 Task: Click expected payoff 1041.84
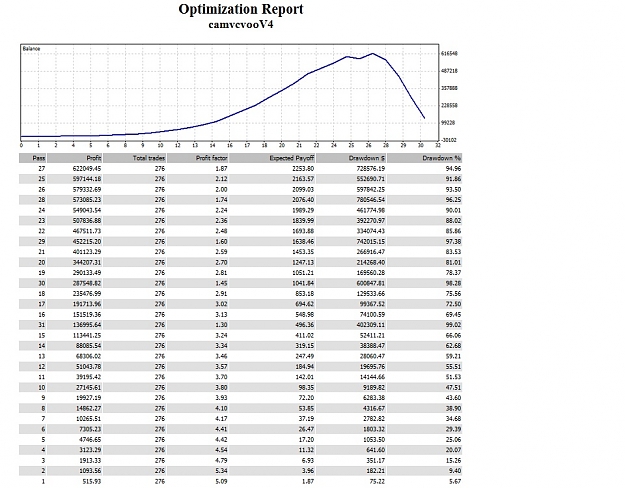coord(303,283)
